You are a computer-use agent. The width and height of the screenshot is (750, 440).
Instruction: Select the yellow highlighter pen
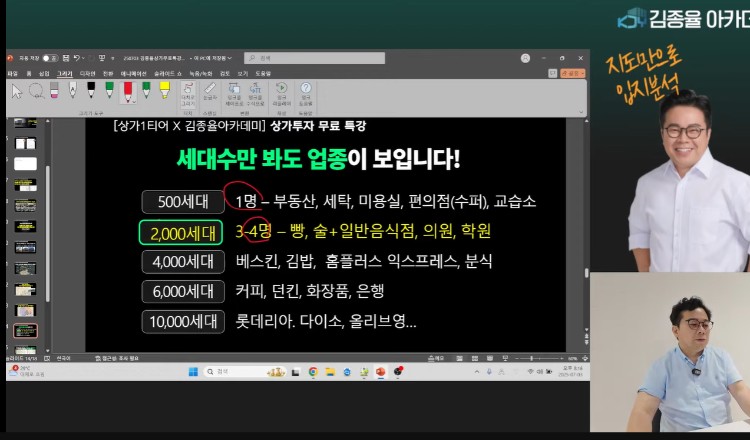[163, 91]
